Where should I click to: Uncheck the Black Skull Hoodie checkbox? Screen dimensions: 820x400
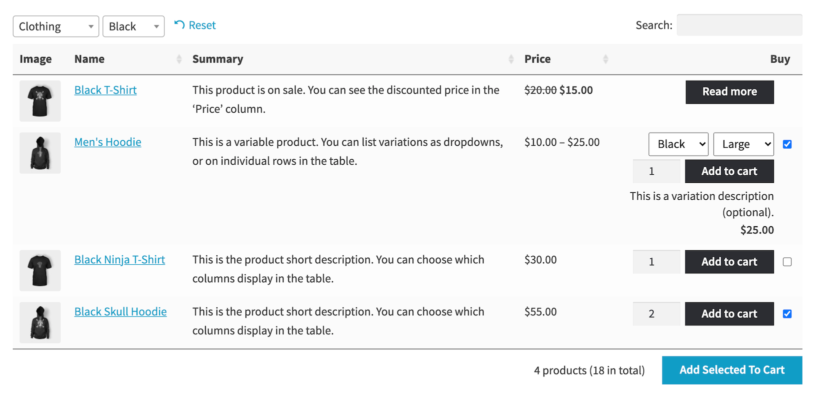click(788, 314)
